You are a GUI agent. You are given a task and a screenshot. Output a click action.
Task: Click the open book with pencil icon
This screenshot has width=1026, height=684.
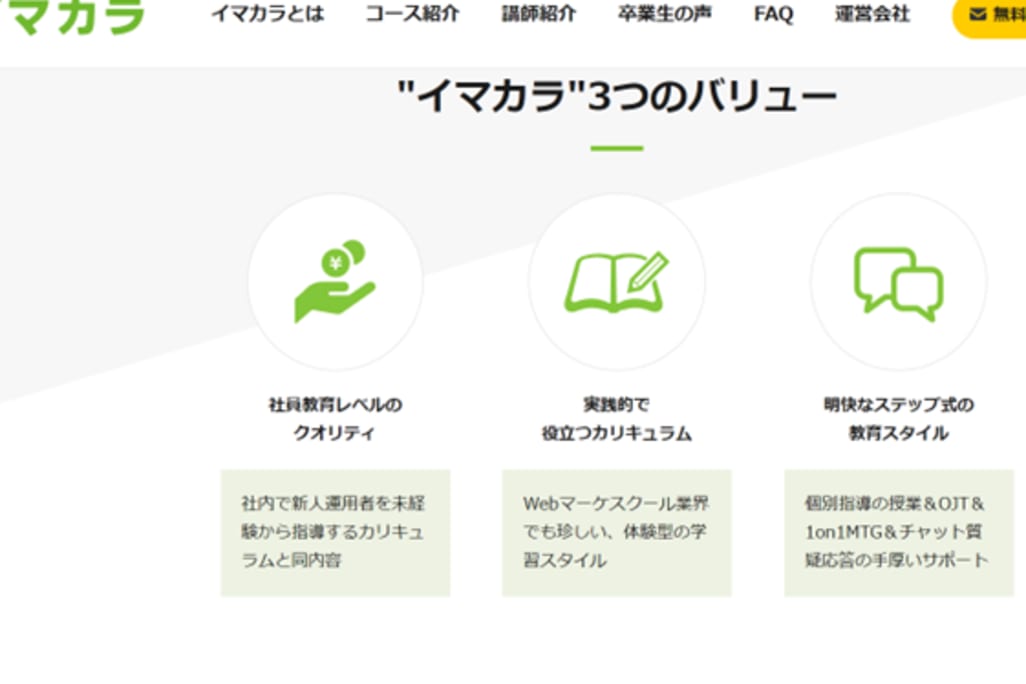(616, 281)
